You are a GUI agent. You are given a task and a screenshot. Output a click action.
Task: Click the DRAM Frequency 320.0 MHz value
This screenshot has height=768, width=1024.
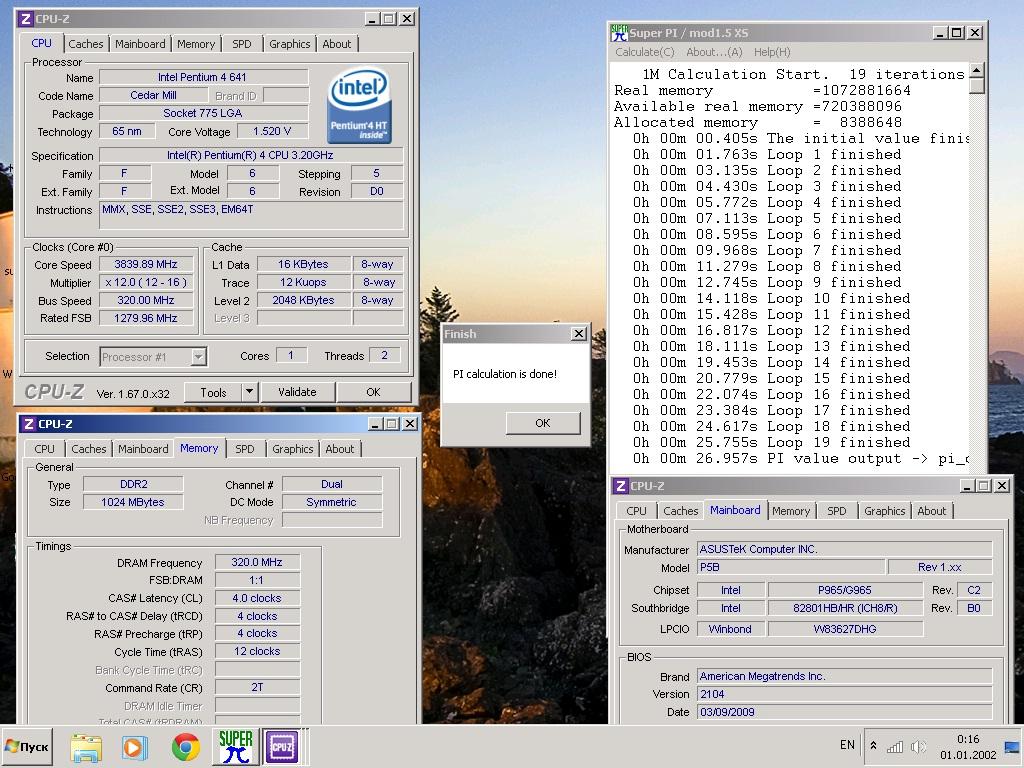click(257, 562)
